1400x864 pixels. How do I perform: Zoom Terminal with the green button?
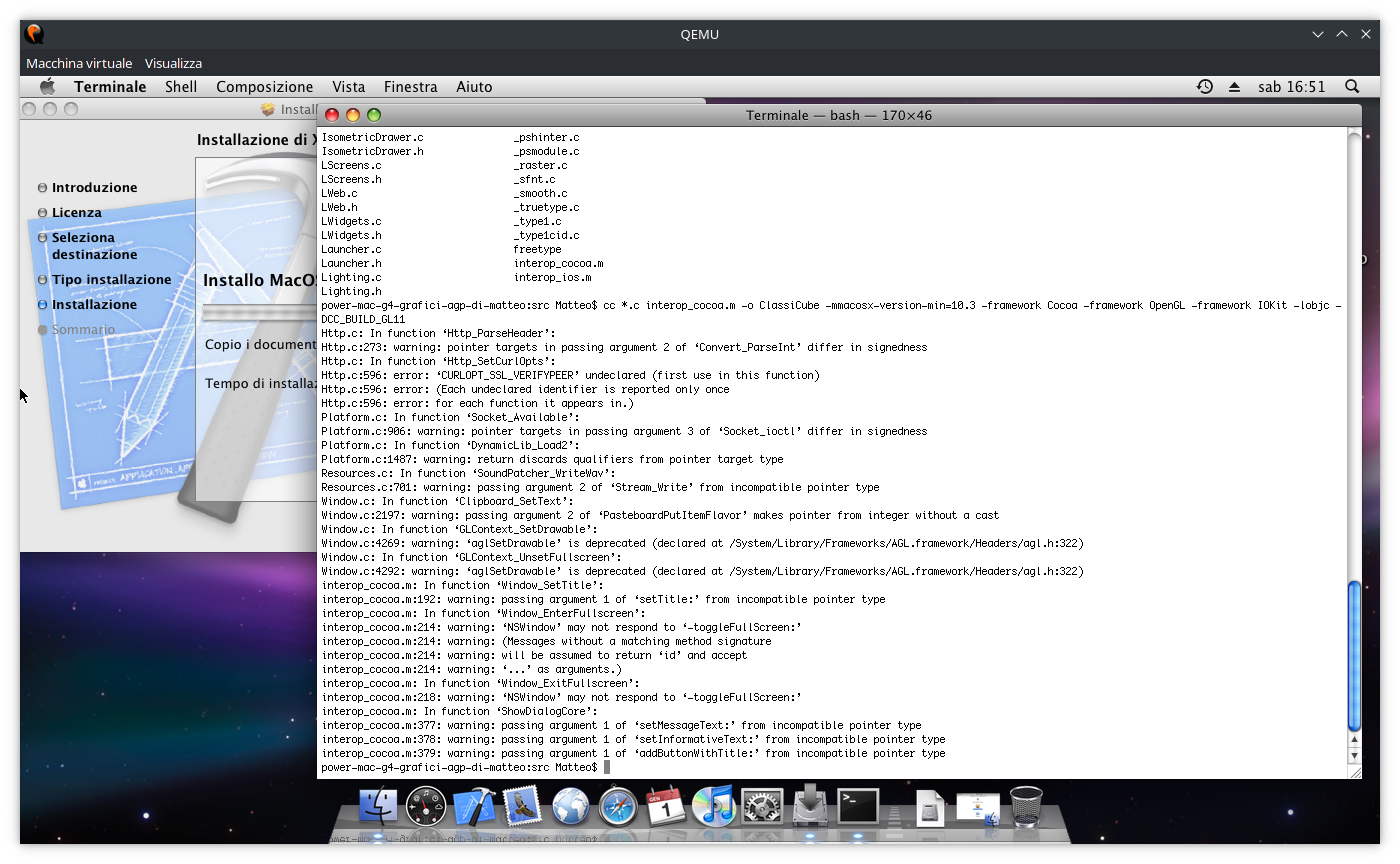pos(374,115)
